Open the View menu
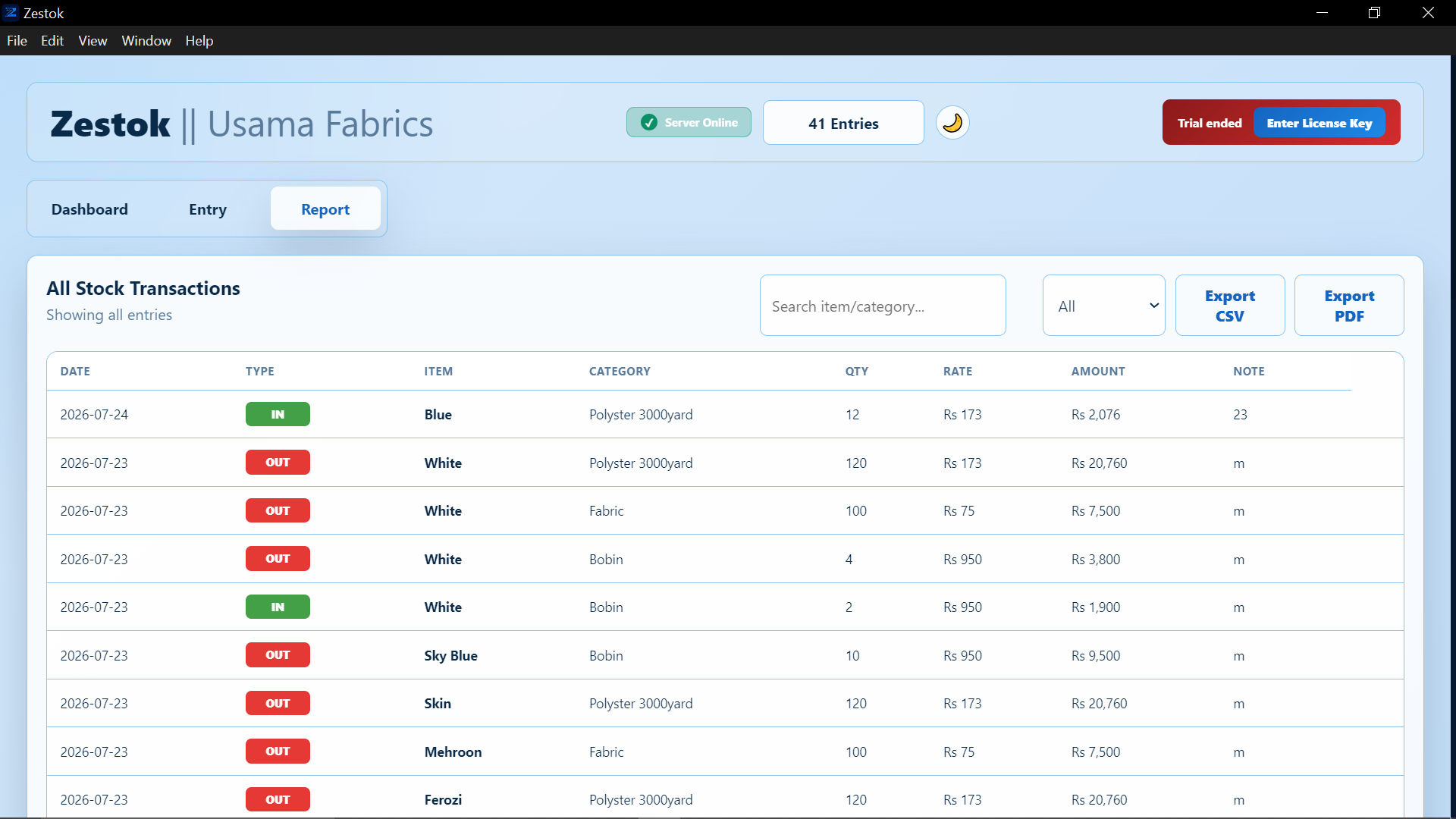 pos(93,40)
